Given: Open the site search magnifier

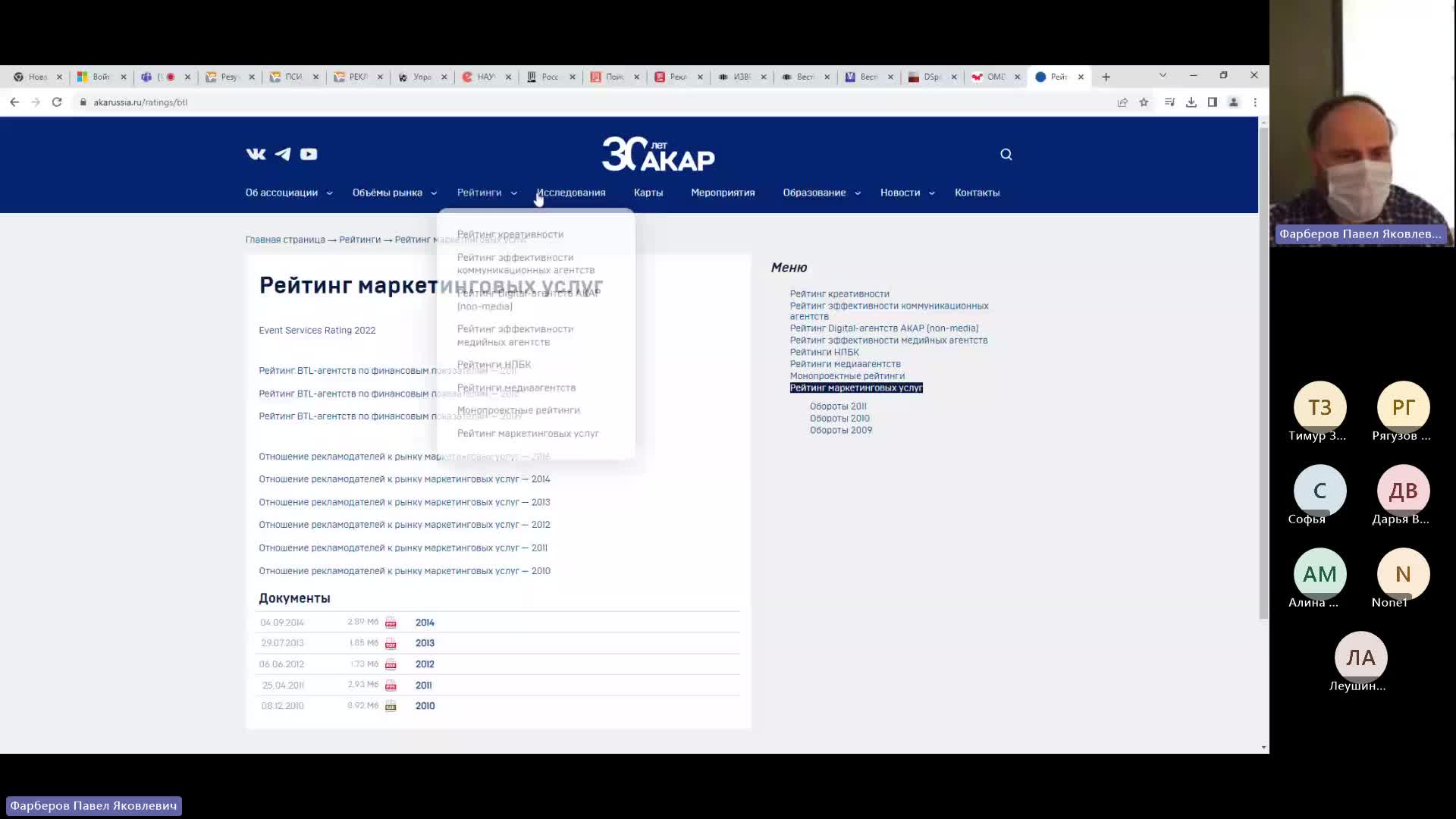Looking at the screenshot, I should pos(1006,155).
